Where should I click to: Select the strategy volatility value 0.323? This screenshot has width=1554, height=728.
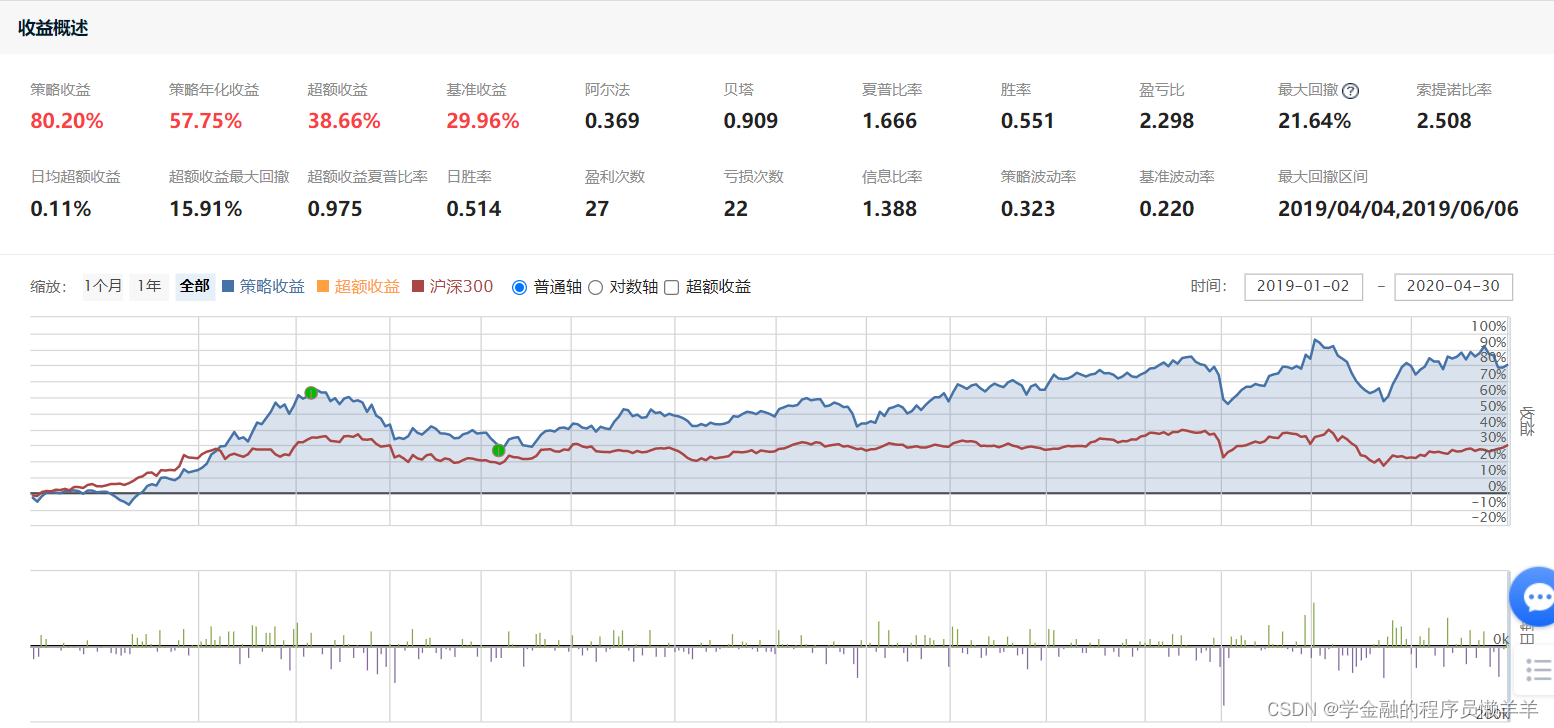(x=1028, y=209)
